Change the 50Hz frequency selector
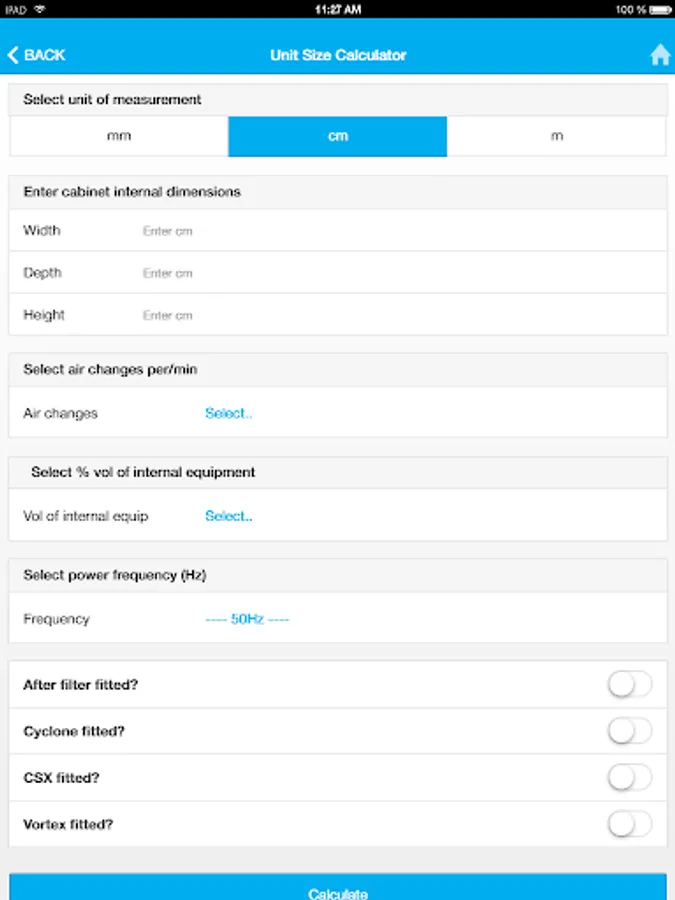The image size is (675, 900). [247, 619]
